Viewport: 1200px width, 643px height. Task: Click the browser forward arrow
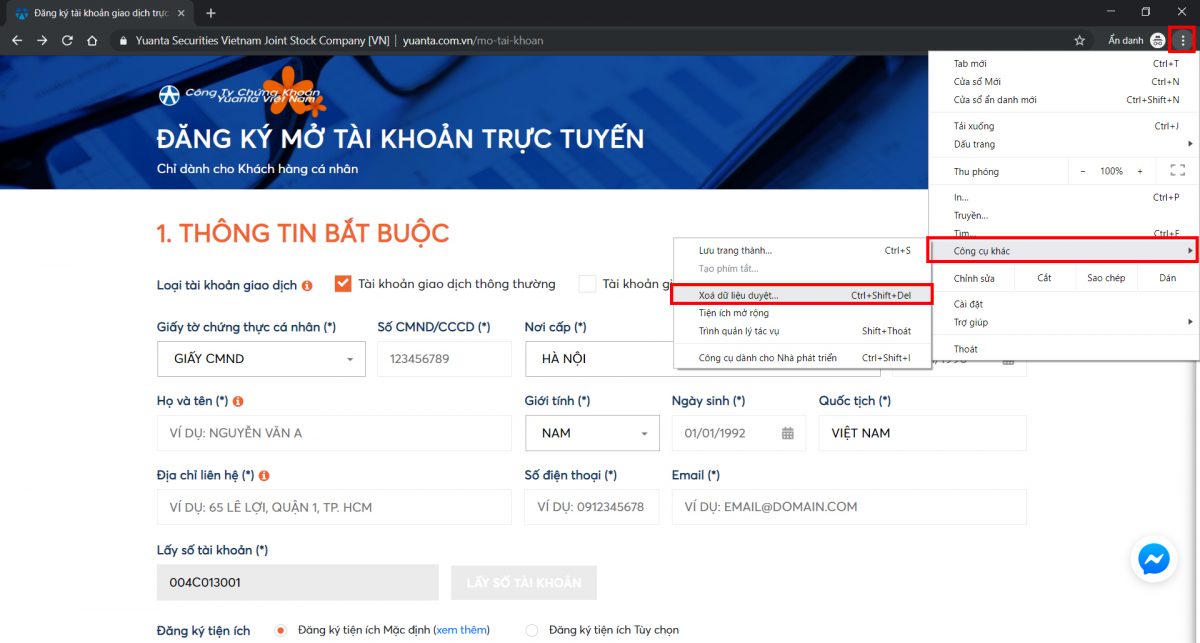point(42,41)
